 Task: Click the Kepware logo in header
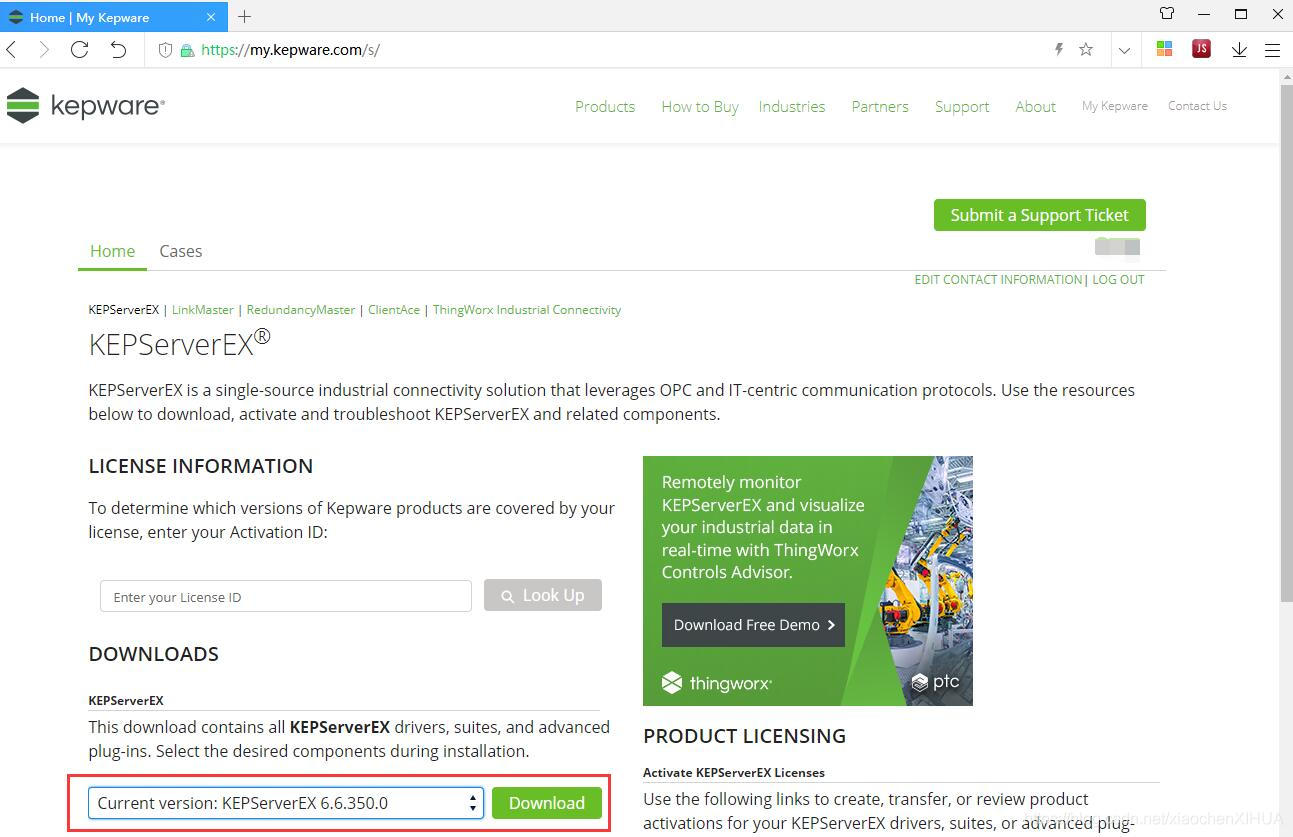tap(86, 106)
